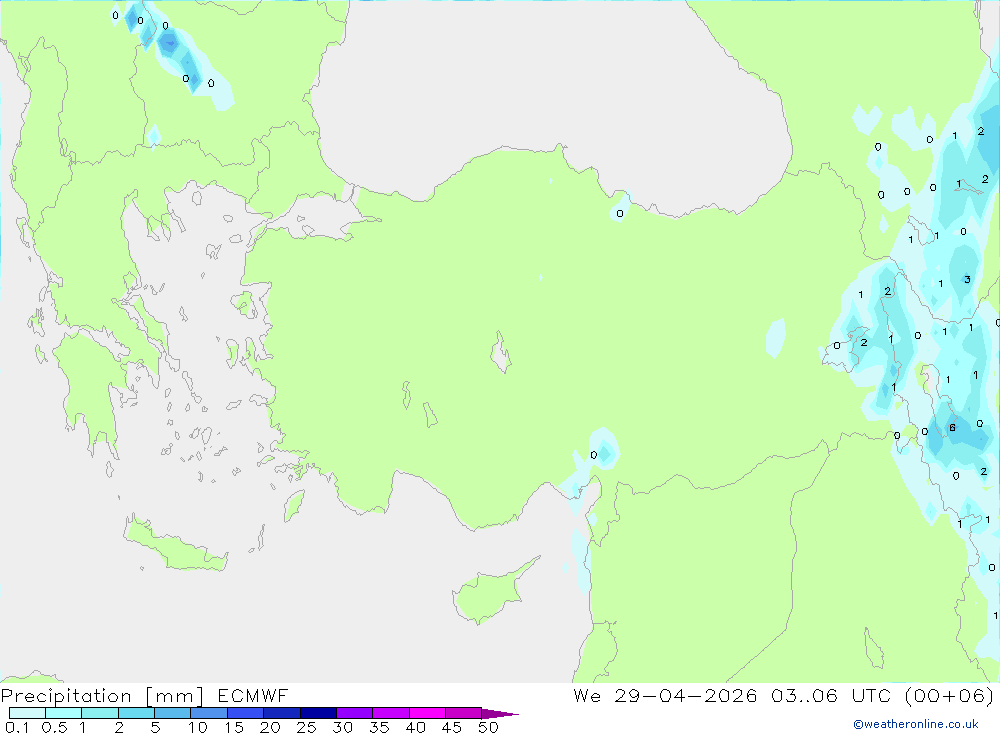Pick the 1–2 mm legend color swatch
Viewport: 1000px width, 733px height.
[x=99, y=713]
